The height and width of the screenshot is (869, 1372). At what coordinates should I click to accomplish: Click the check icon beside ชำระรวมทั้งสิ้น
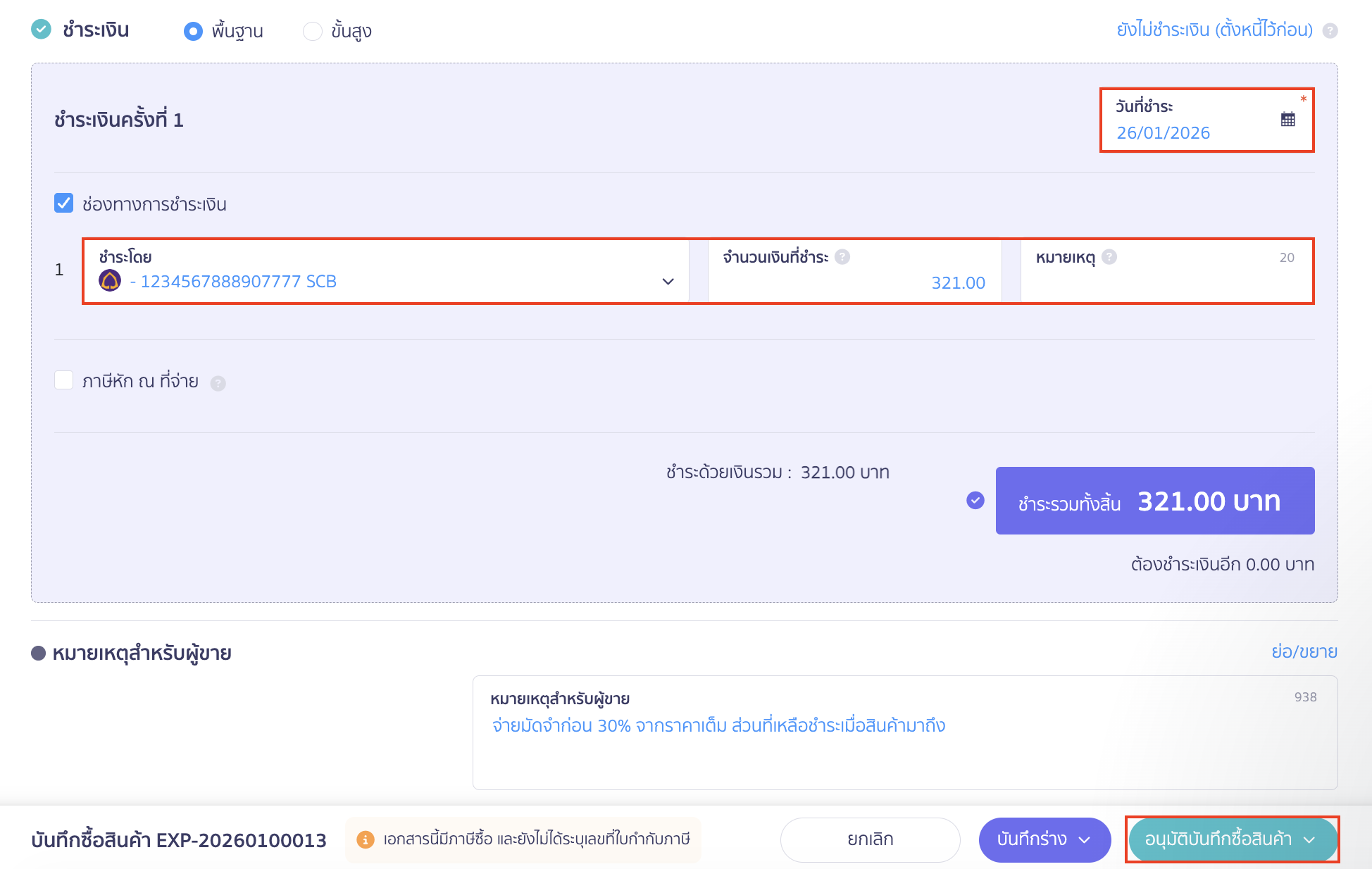(x=975, y=501)
